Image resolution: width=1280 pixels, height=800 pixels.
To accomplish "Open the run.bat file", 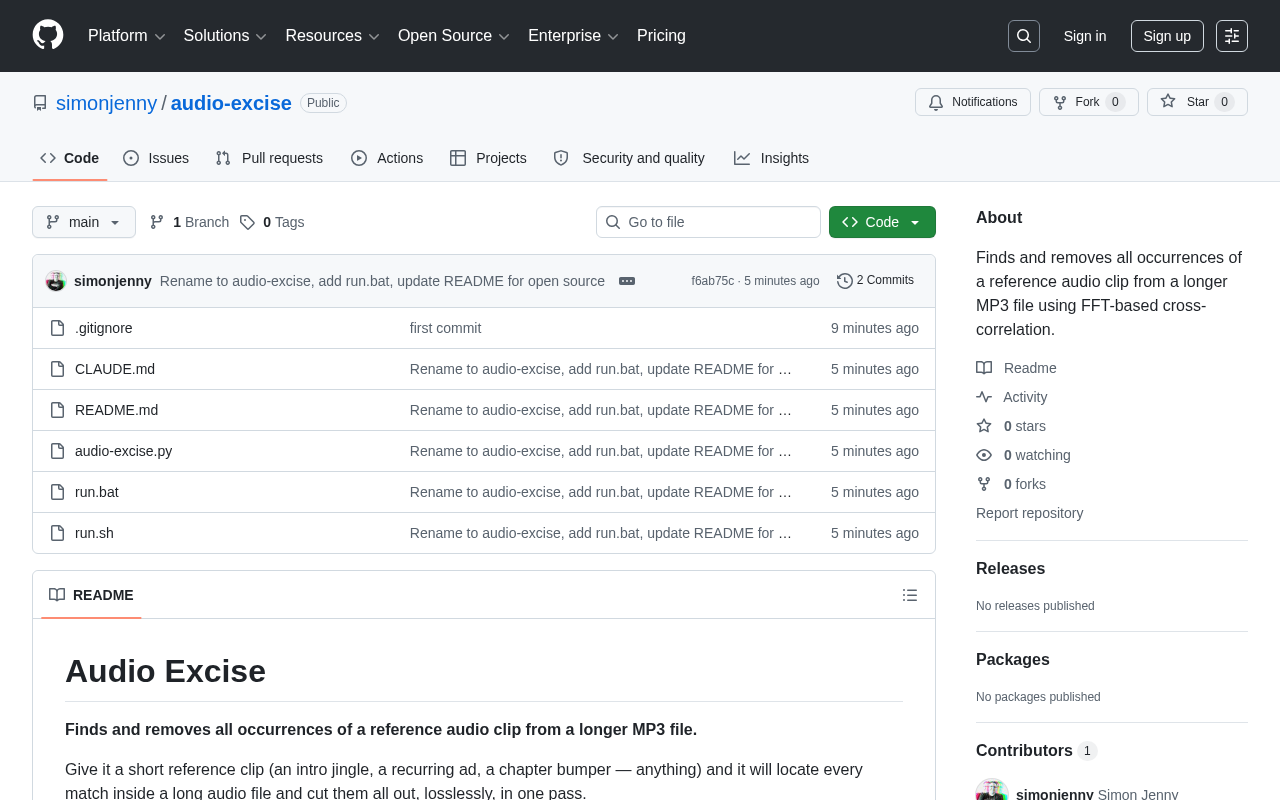I will coord(97,492).
